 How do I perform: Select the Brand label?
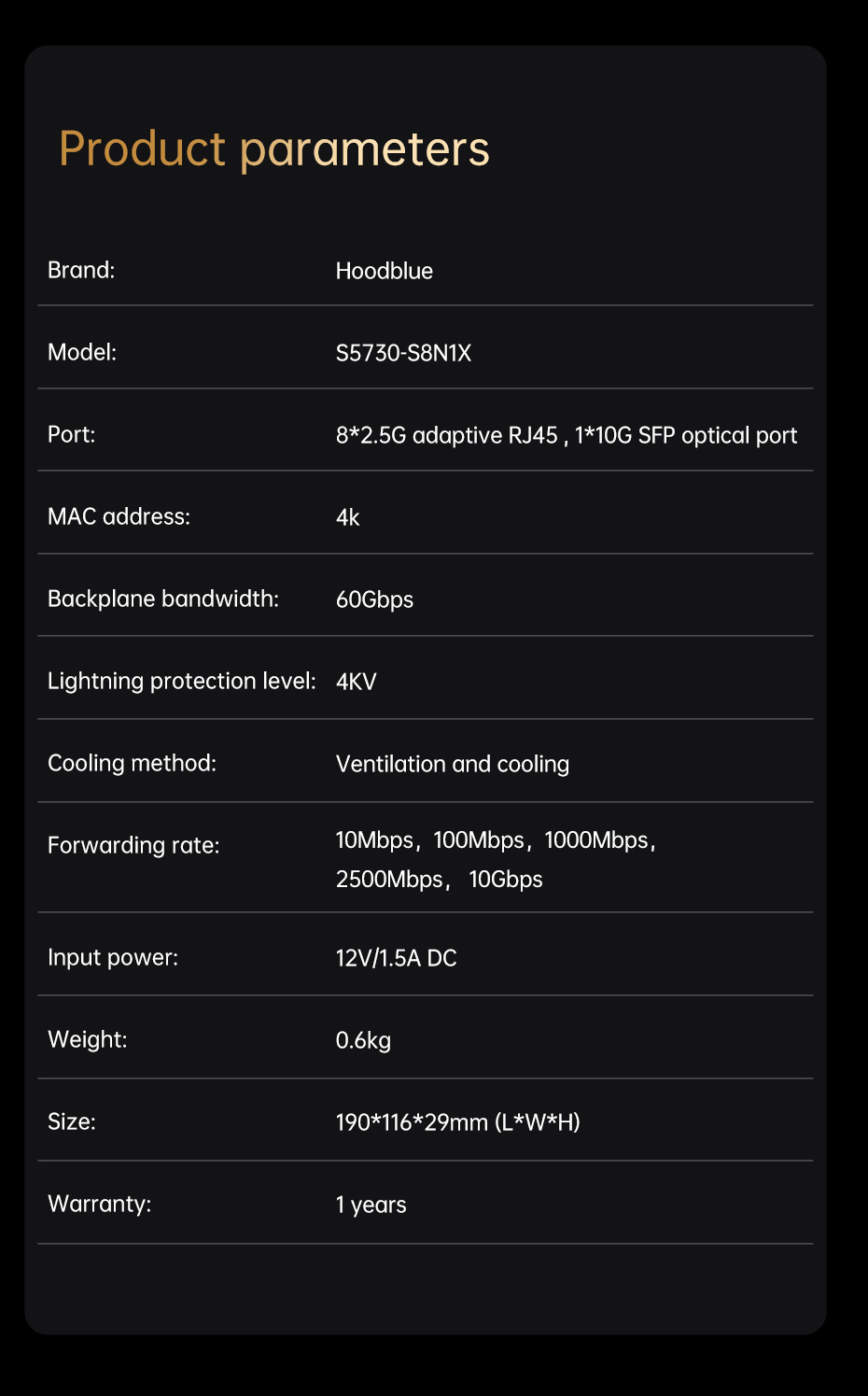(81, 270)
